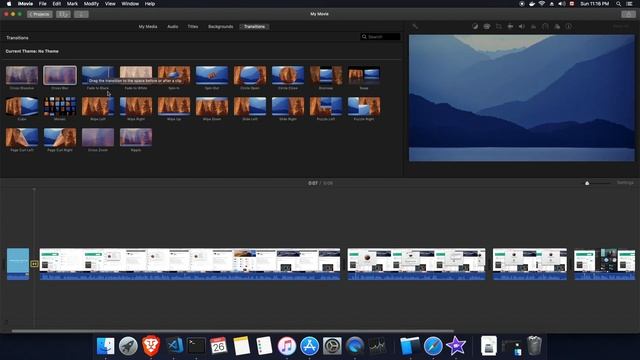Choose the Wipe Right transition

[x=136, y=107]
